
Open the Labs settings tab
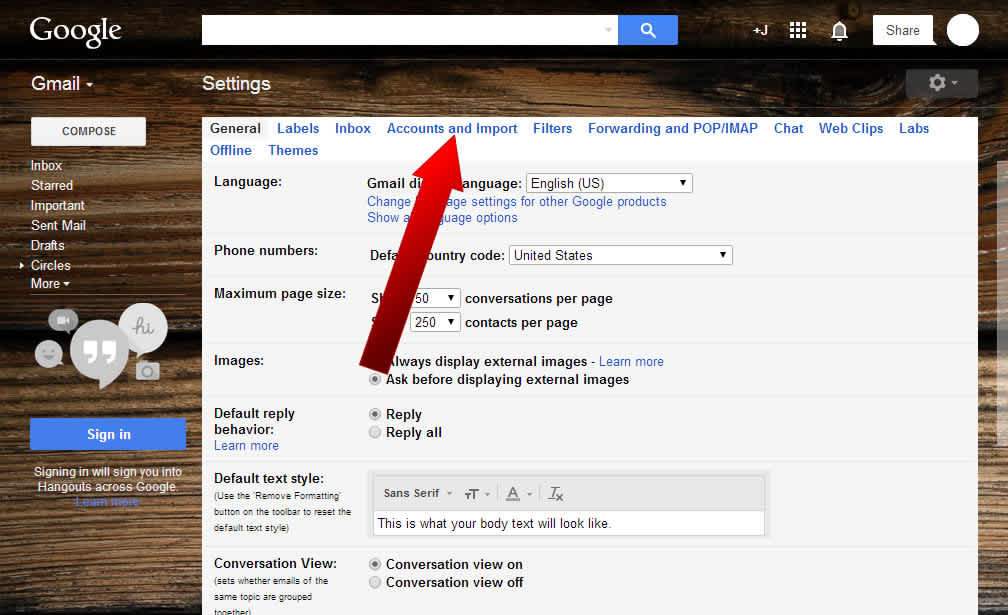pos(914,129)
